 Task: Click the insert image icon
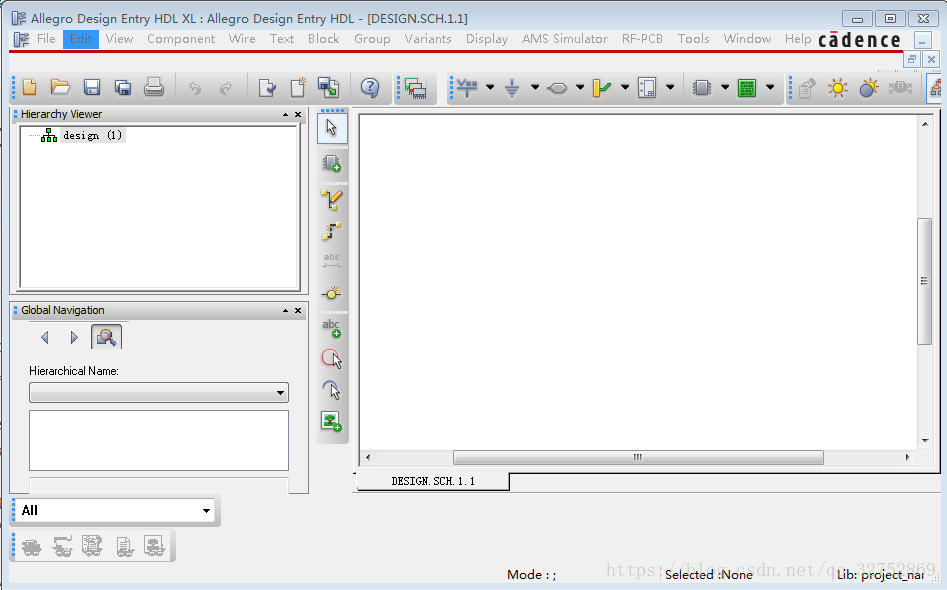pyautogui.click(x=332, y=421)
